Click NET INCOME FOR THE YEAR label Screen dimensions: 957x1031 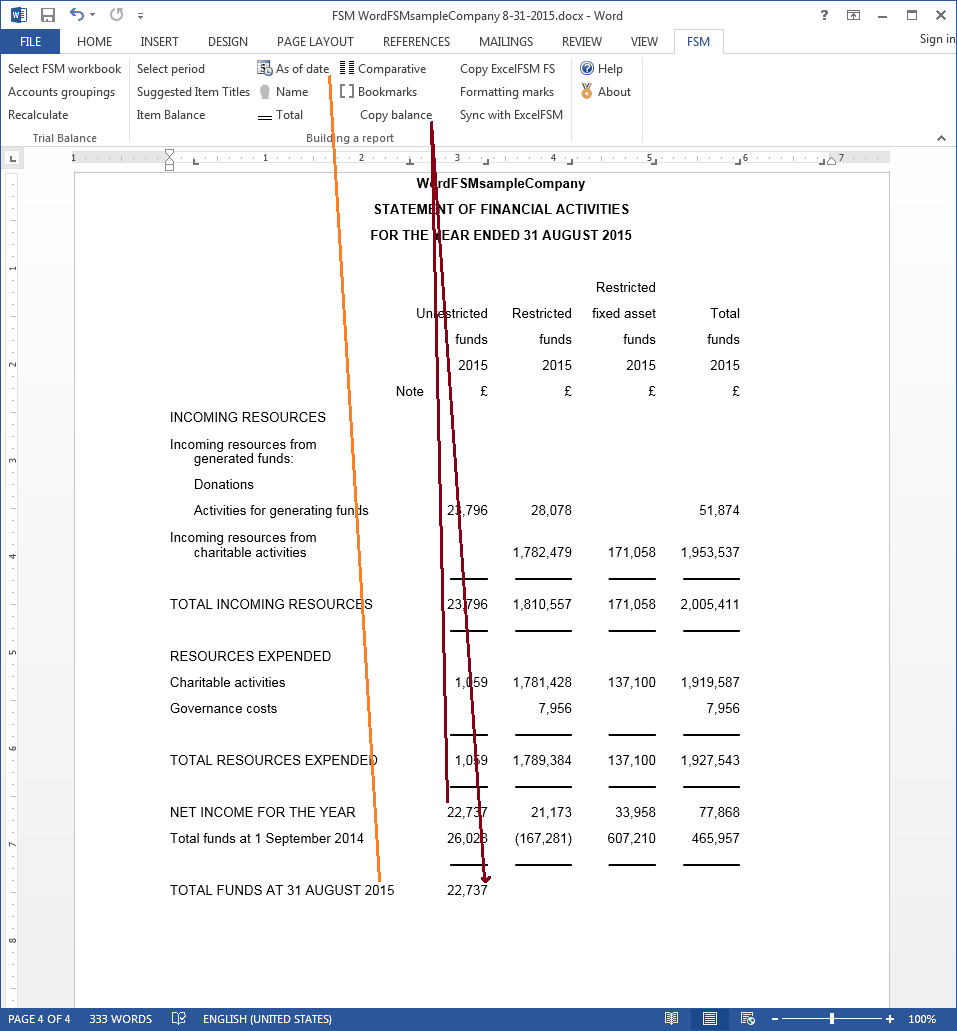click(x=262, y=812)
